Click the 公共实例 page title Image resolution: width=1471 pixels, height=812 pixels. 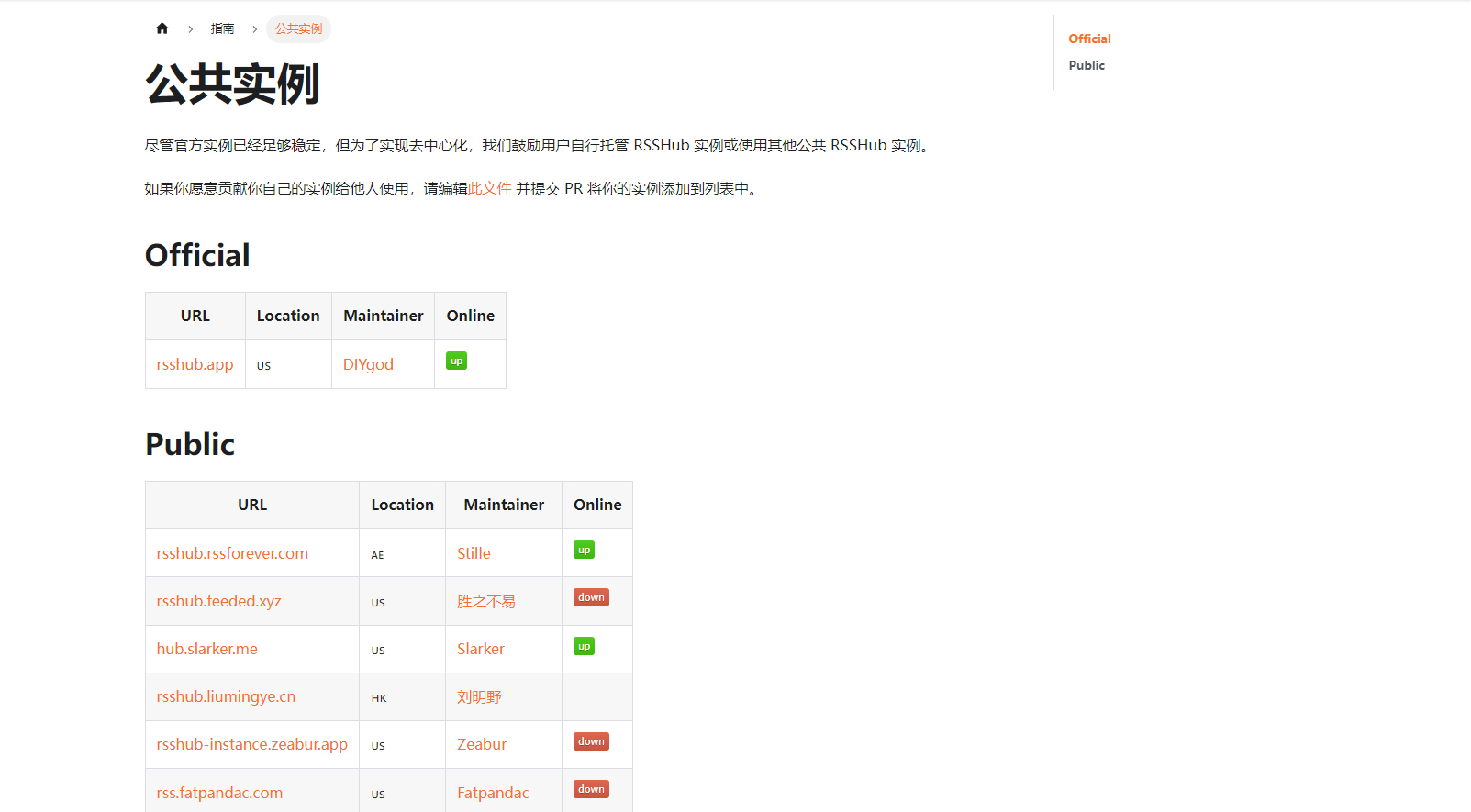pyautogui.click(x=232, y=84)
